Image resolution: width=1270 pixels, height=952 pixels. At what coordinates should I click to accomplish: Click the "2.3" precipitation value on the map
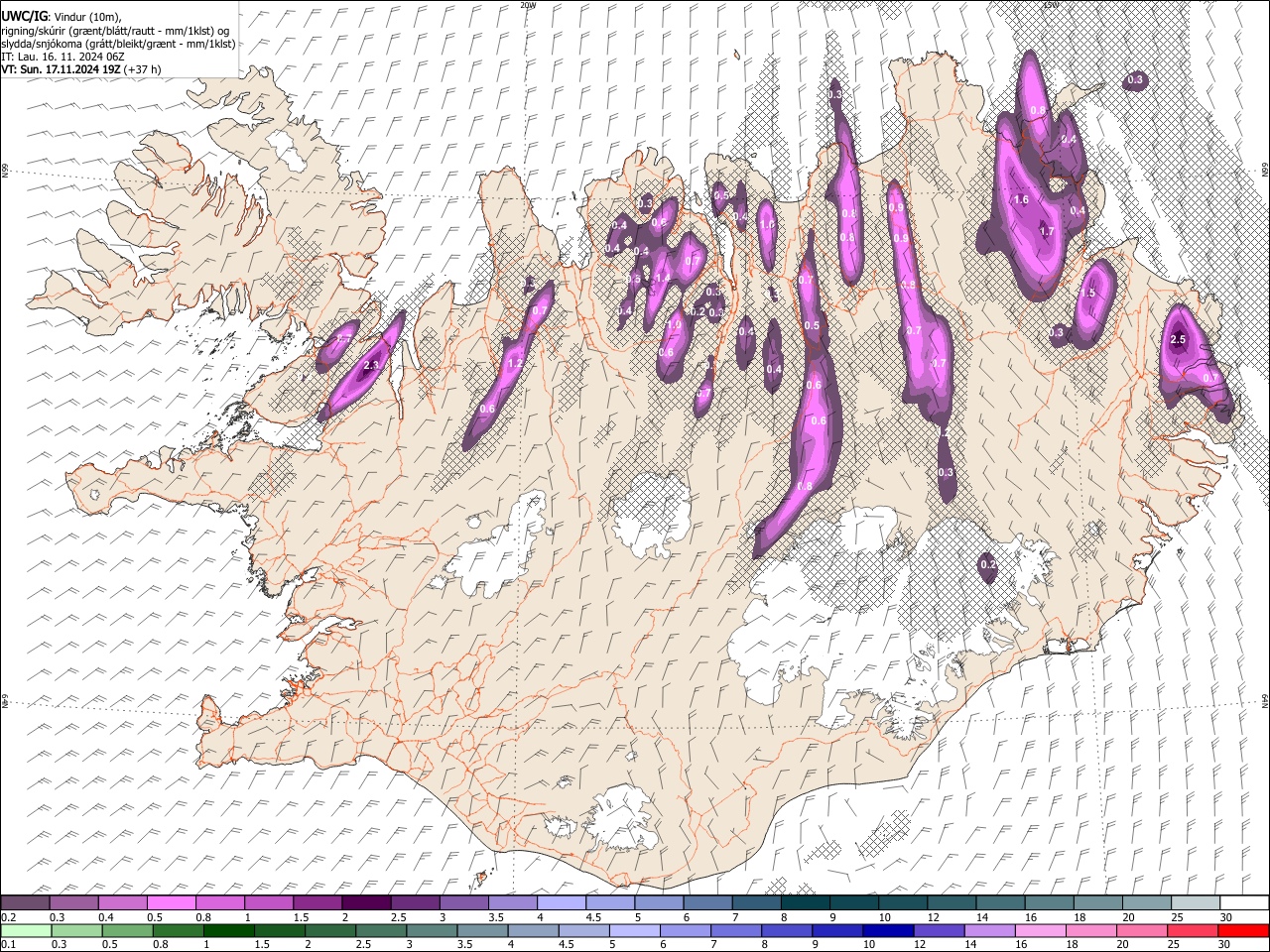tap(372, 366)
